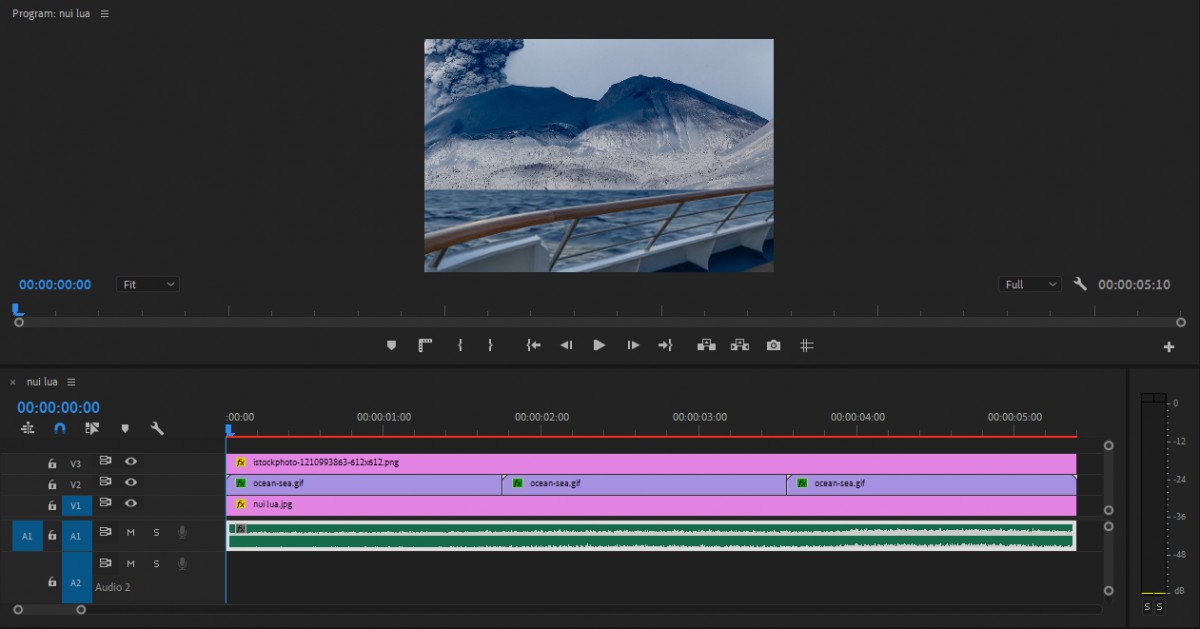The width and height of the screenshot is (1200, 629).
Task: Select the nui lua sequence tab
Action: click(x=42, y=382)
